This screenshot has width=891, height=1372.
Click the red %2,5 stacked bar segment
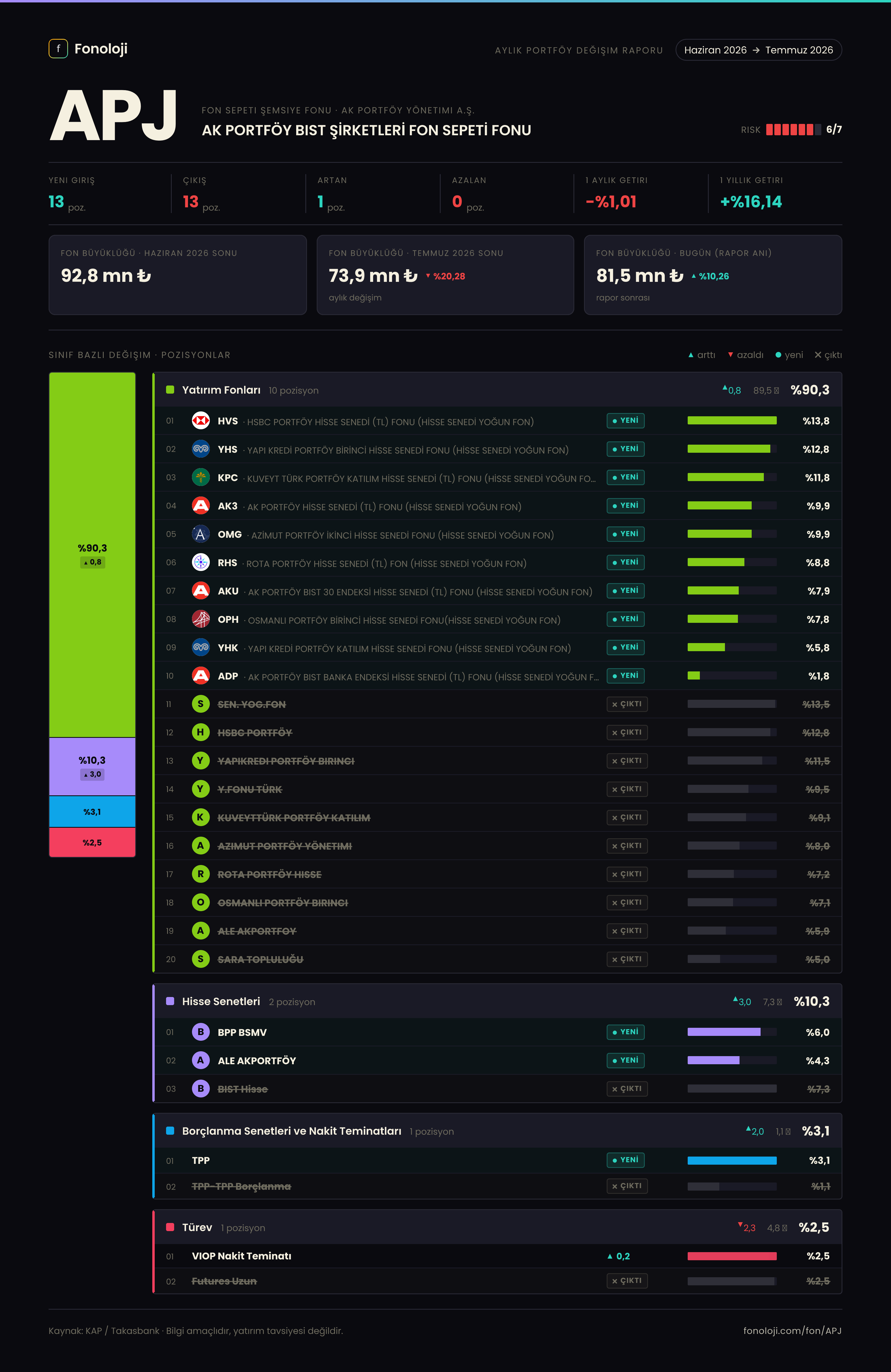click(92, 842)
